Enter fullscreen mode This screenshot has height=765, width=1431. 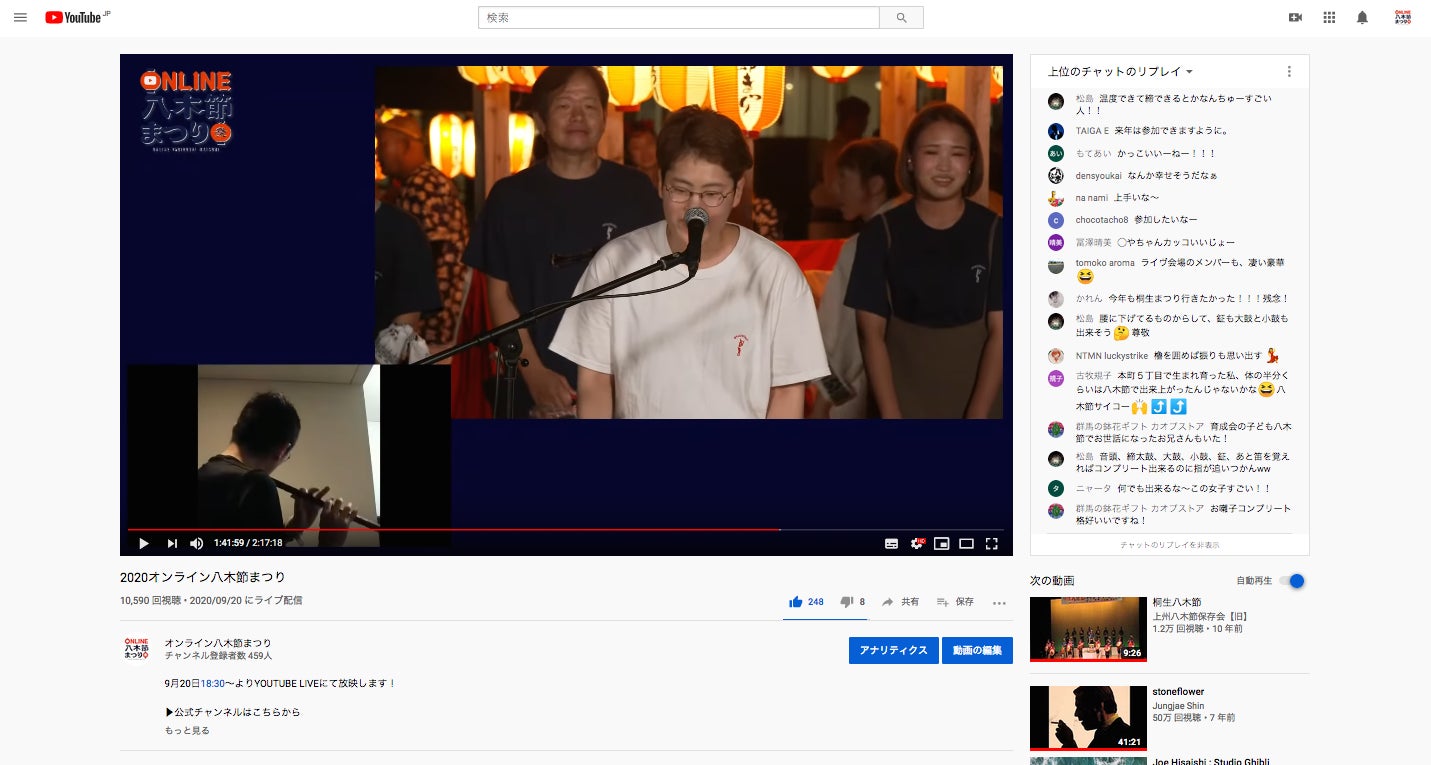(x=992, y=543)
